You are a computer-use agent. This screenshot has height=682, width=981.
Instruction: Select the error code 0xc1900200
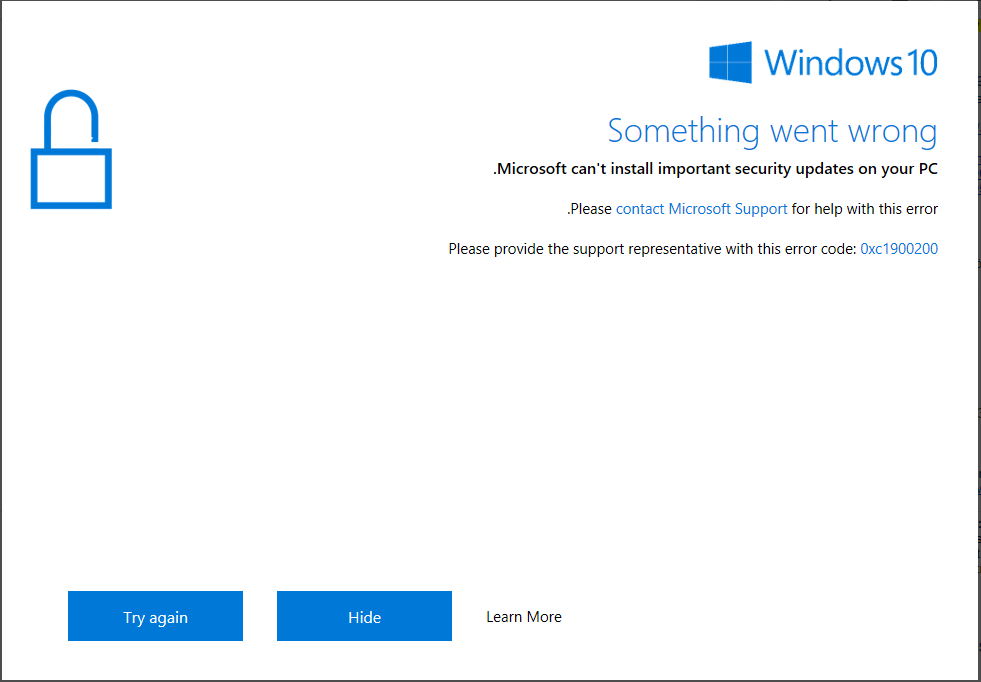[x=899, y=249]
